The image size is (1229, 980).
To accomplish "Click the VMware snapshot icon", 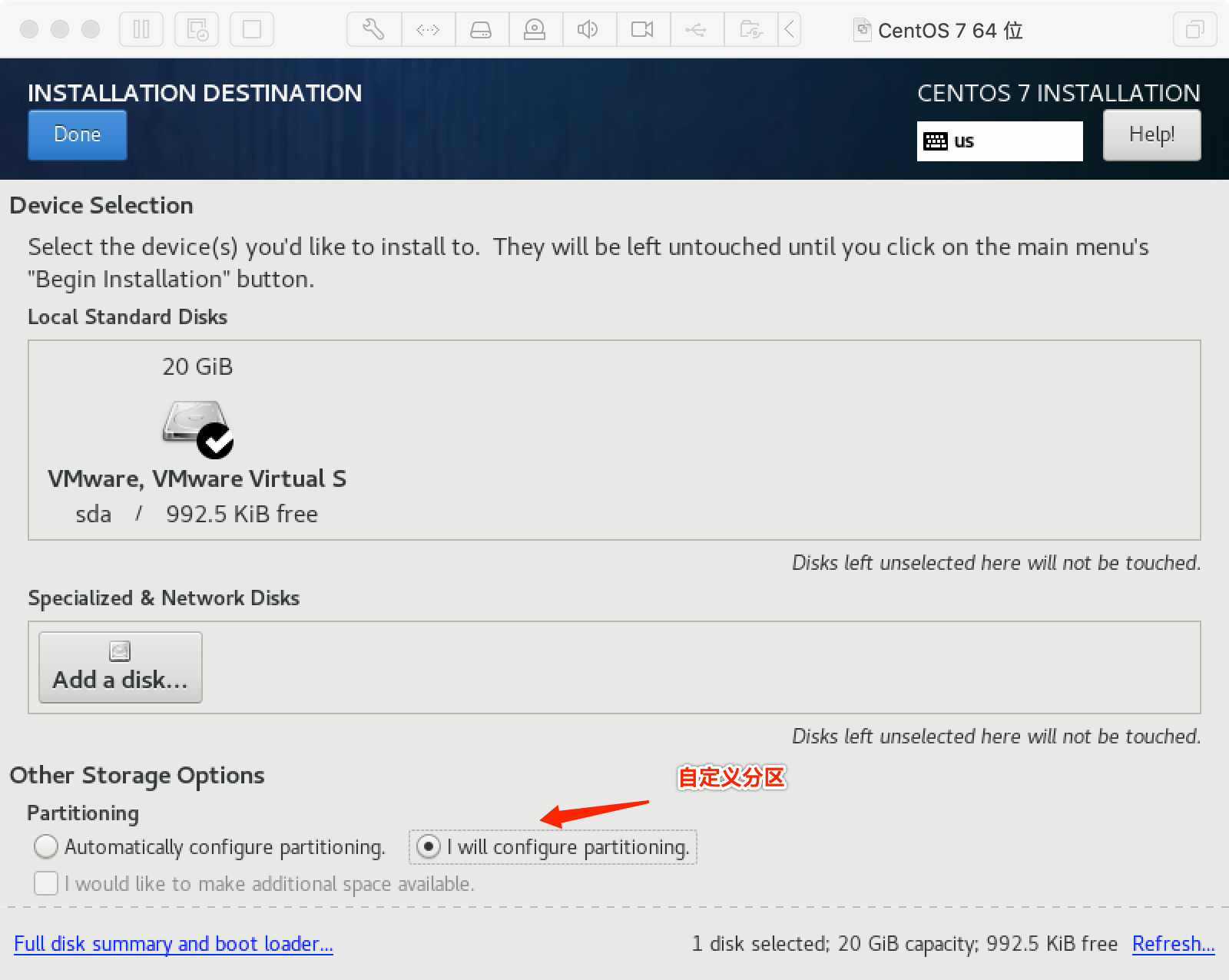I will pos(197,30).
